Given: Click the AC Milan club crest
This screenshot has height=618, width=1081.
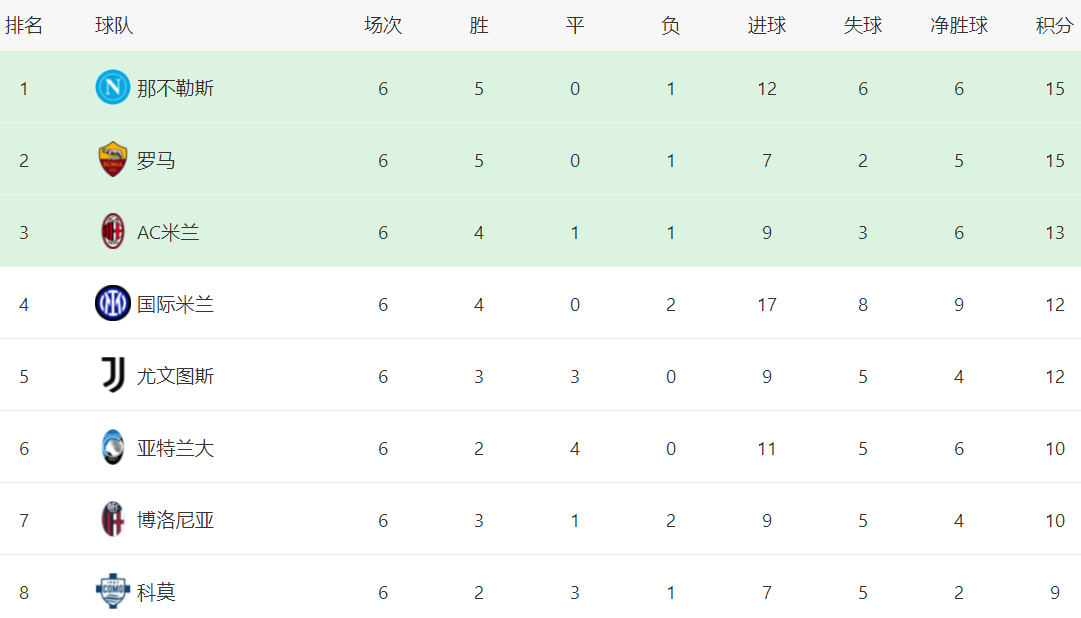Looking at the screenshot, I should point(112,232).
